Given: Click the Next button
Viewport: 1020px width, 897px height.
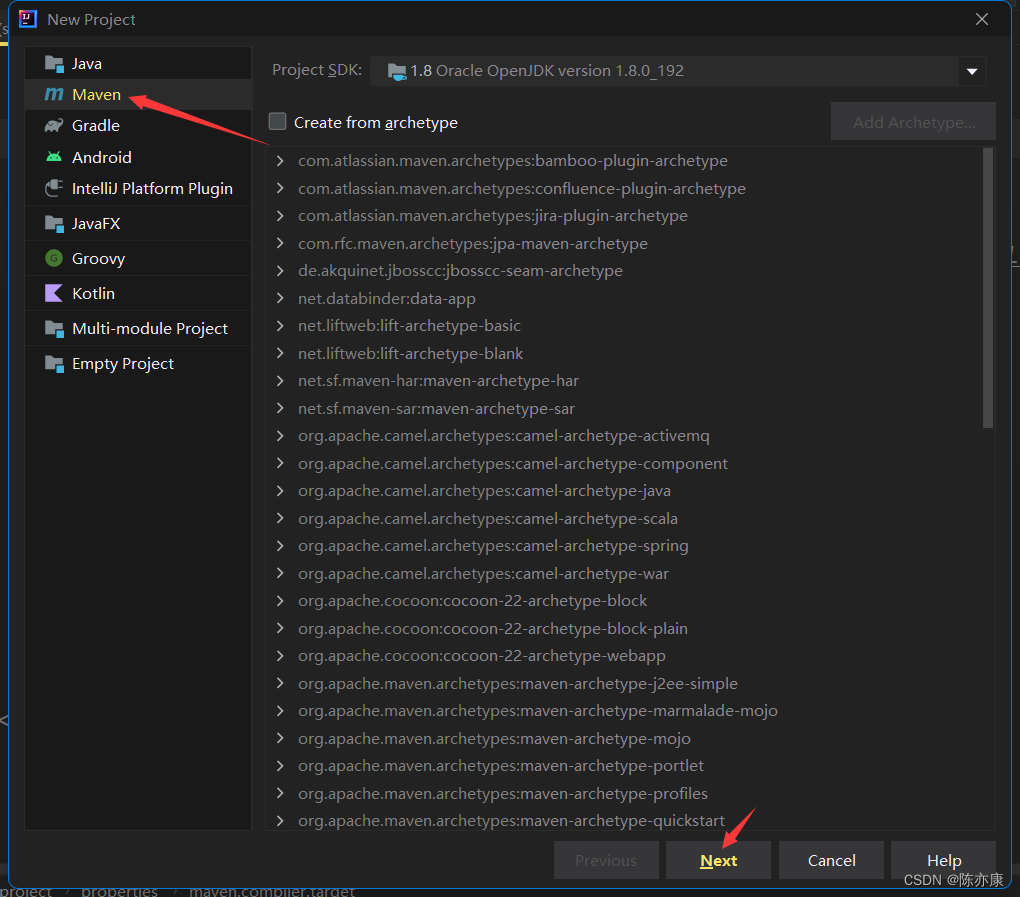Looking at the screenshot, I should pyautogui.click(x=718, y=860).
